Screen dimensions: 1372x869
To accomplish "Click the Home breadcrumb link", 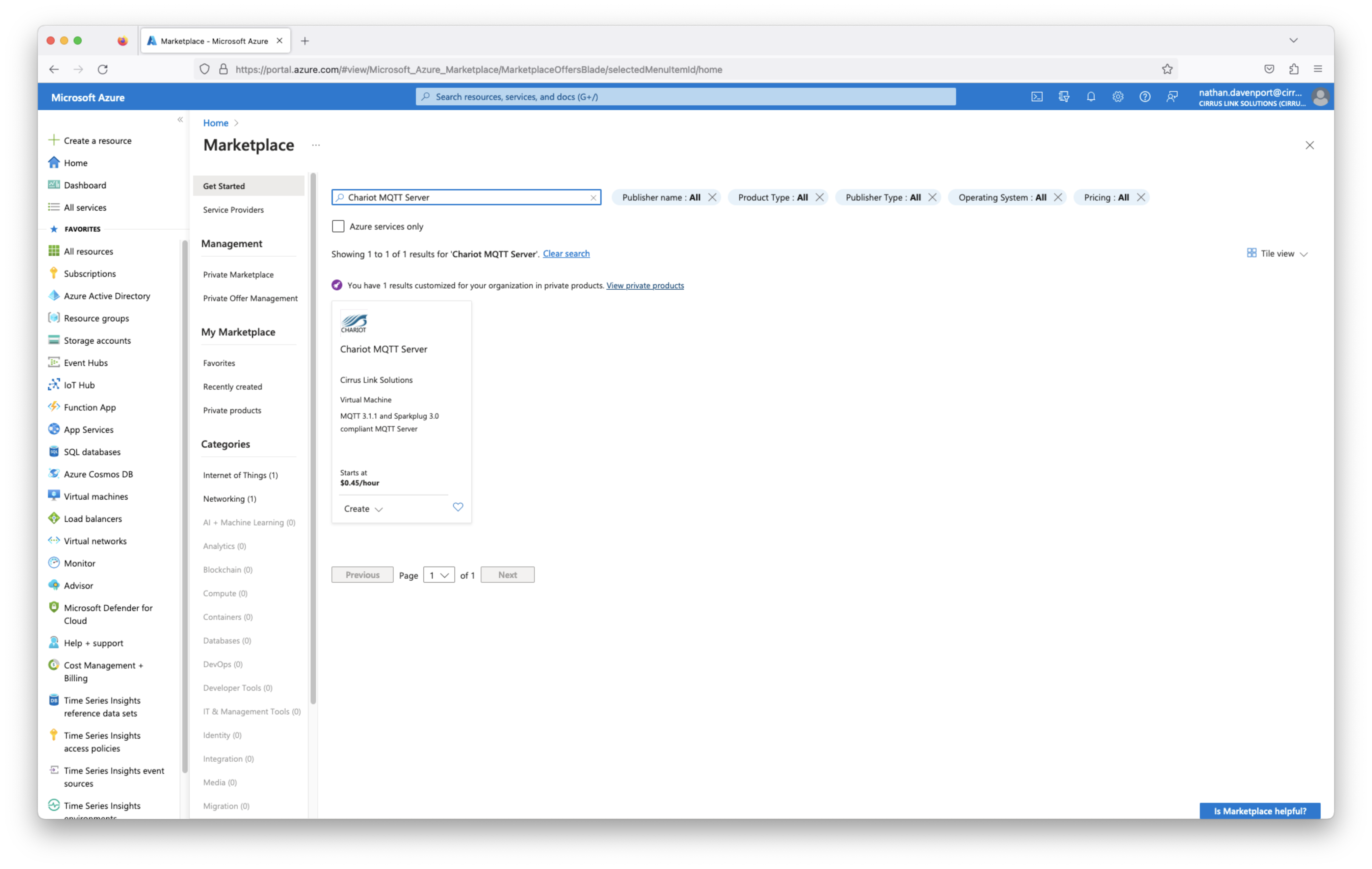I will (x=215, y=123).
